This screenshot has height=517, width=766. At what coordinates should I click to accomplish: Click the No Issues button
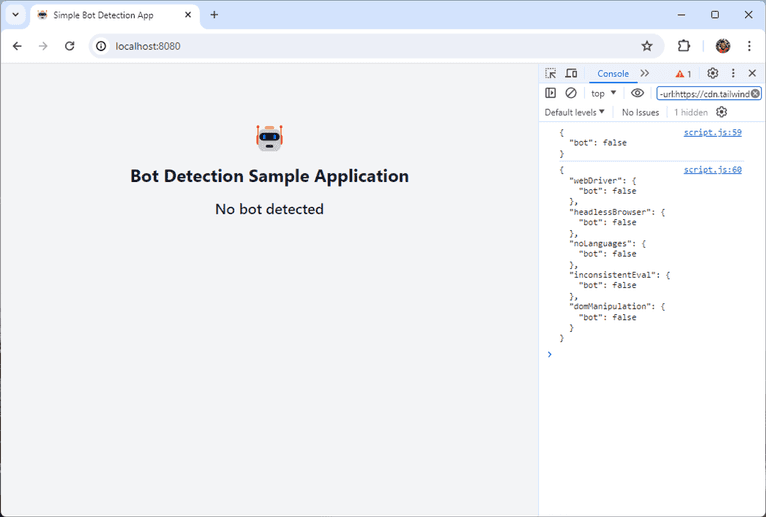[640, 113]
